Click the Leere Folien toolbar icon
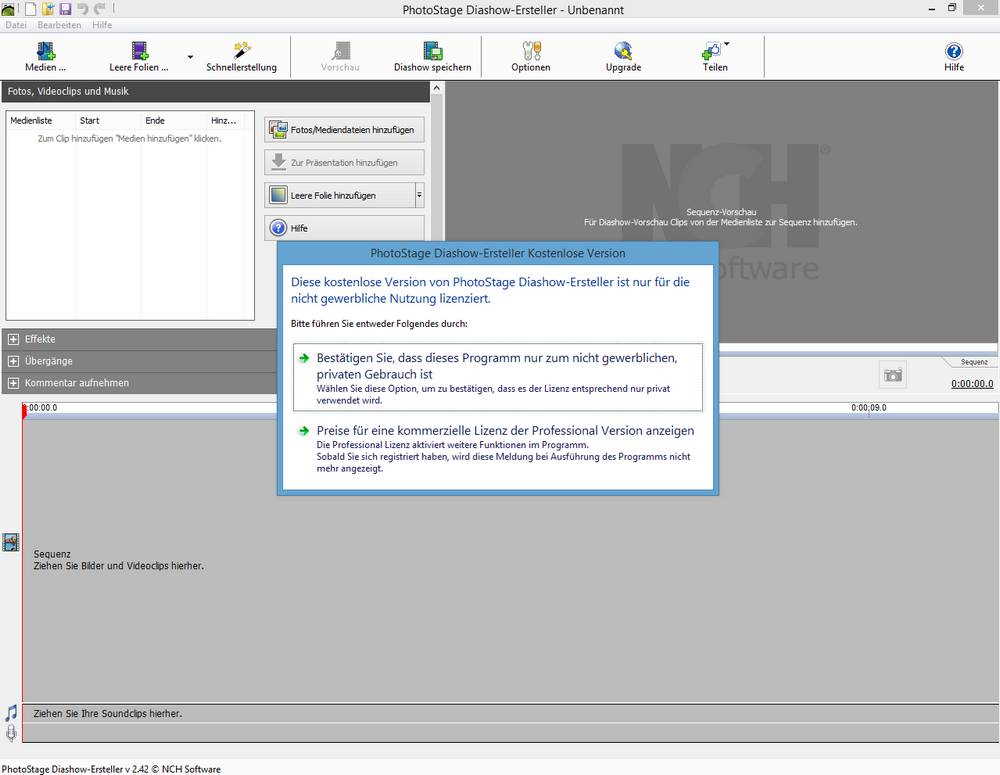The width and height of the screenshot is (1000, 775). click(x=139, y=51)
